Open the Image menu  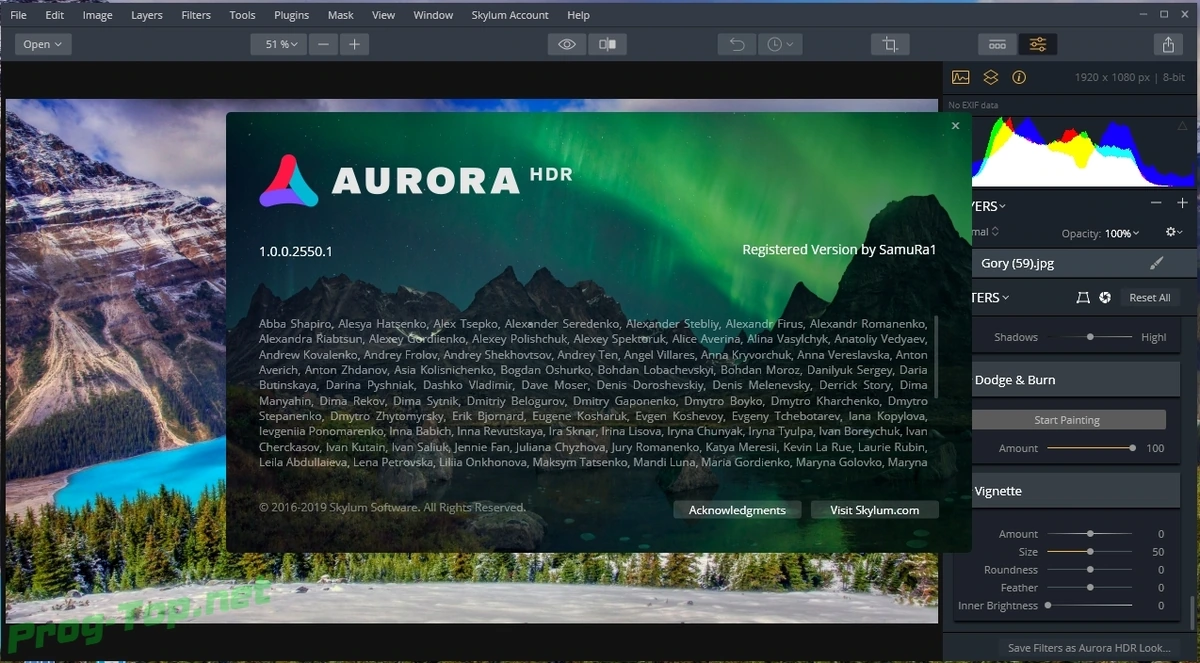coord(97,15)
